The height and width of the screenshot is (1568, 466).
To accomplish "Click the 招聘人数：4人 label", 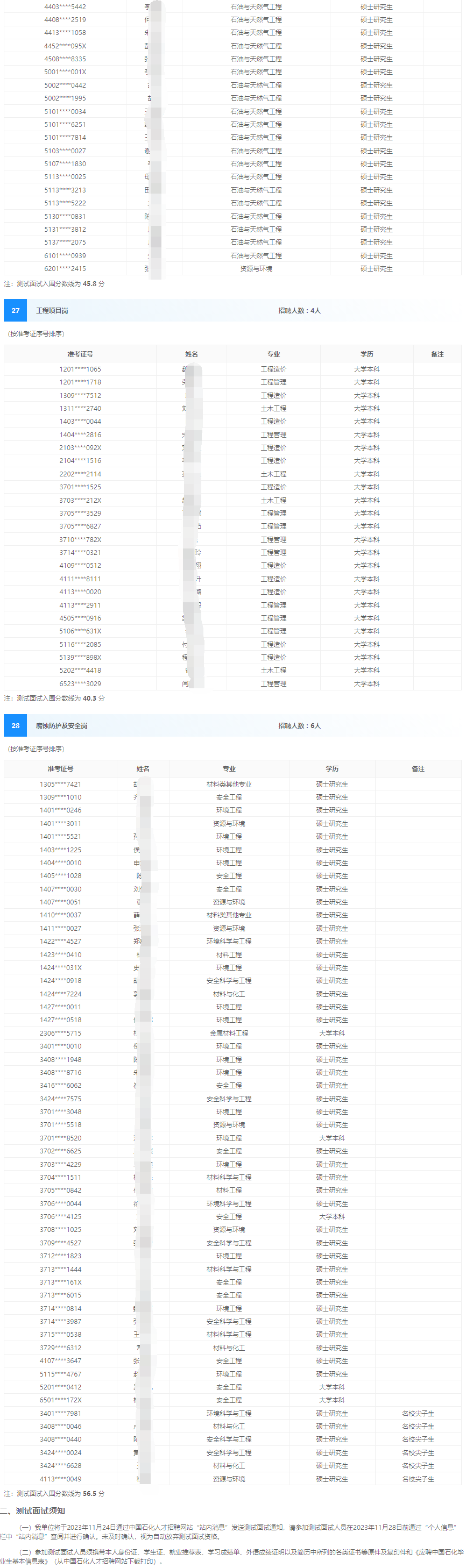I will [299, 310].
